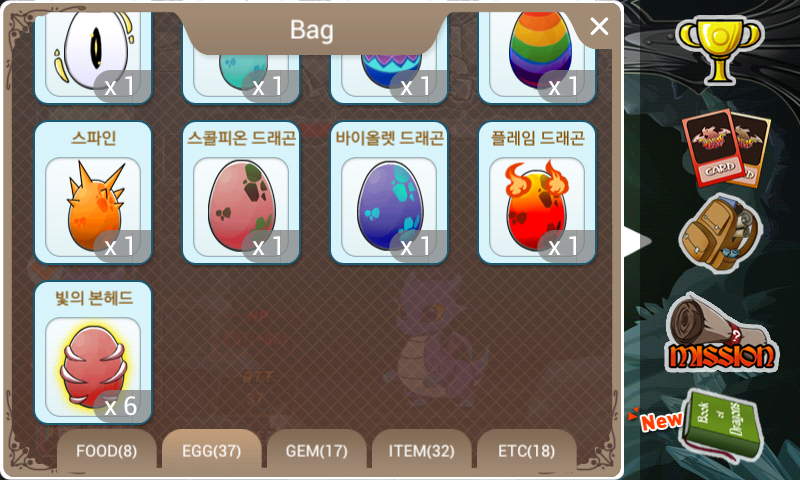The height and width of the screenshot is (480, 800).
Task: Open the dragon CARD collection icon
Action: point(726,148)
